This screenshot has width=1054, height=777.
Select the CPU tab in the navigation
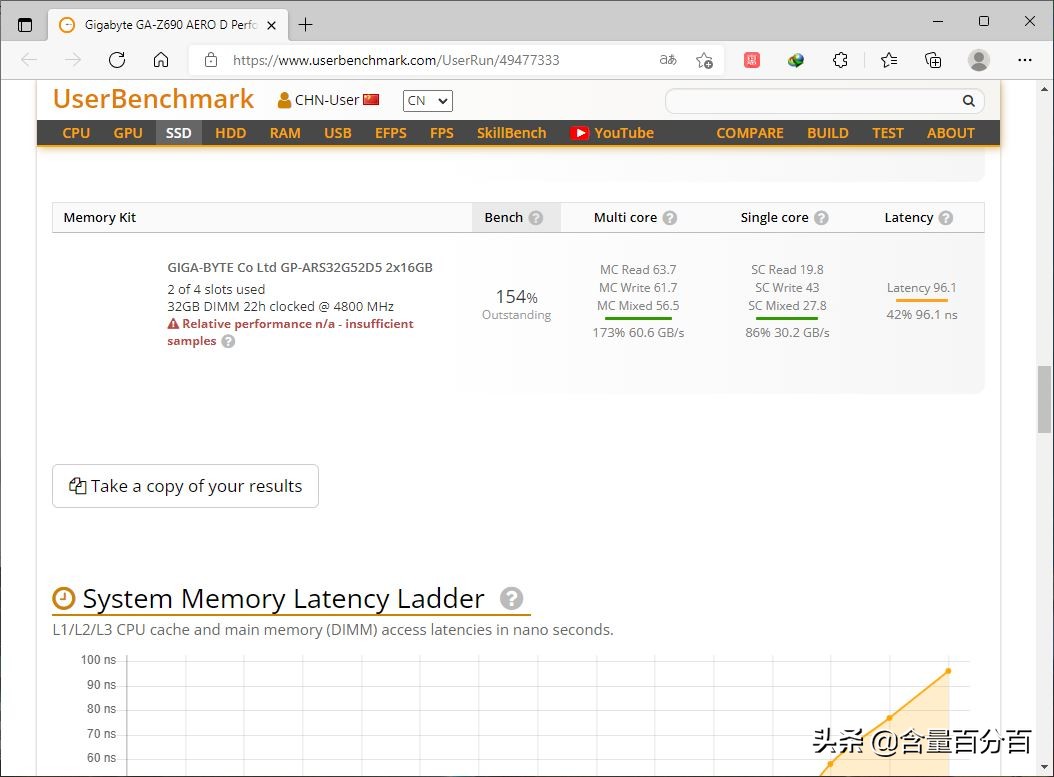75,132
